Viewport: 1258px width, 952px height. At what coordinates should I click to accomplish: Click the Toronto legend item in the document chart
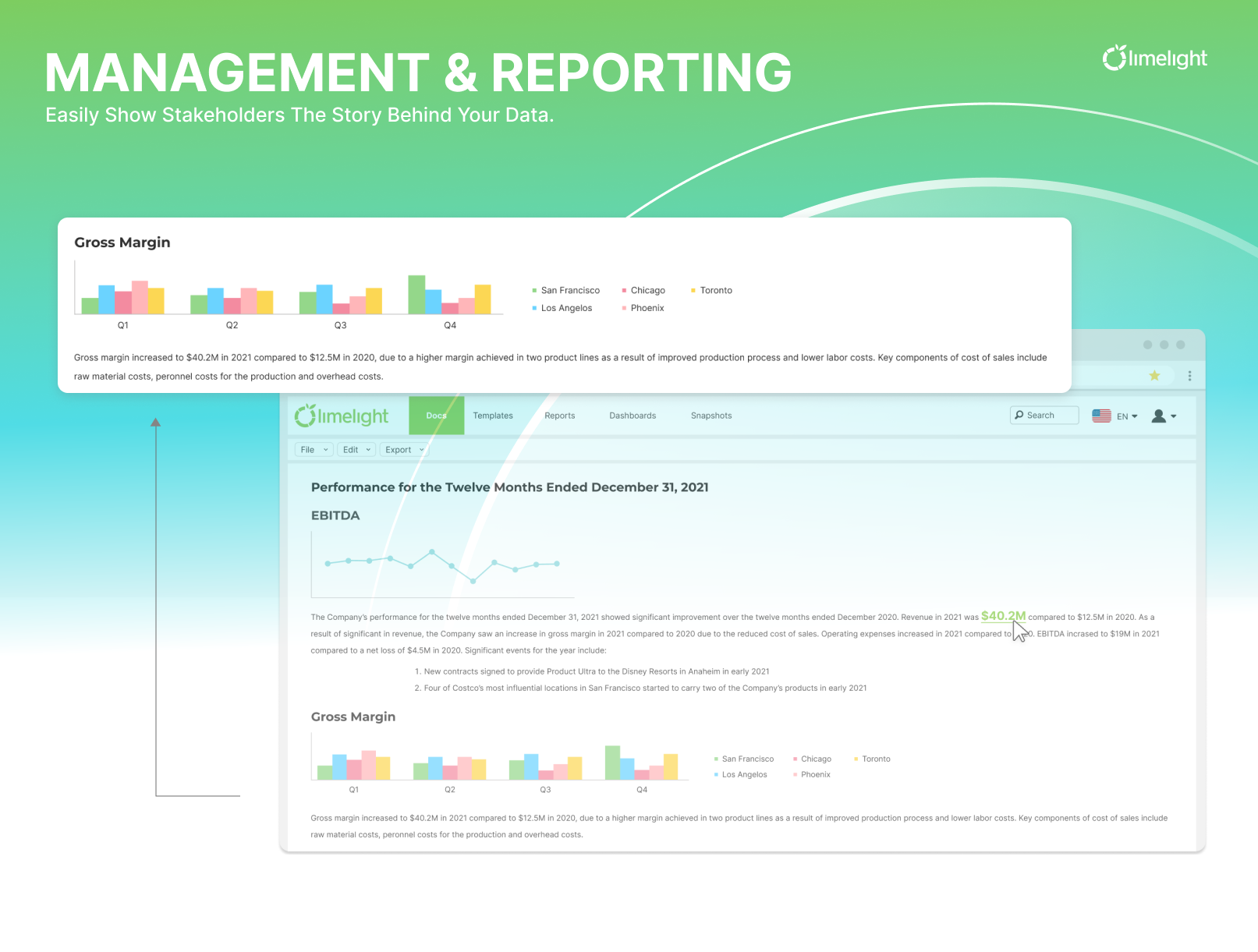[872, 759]
